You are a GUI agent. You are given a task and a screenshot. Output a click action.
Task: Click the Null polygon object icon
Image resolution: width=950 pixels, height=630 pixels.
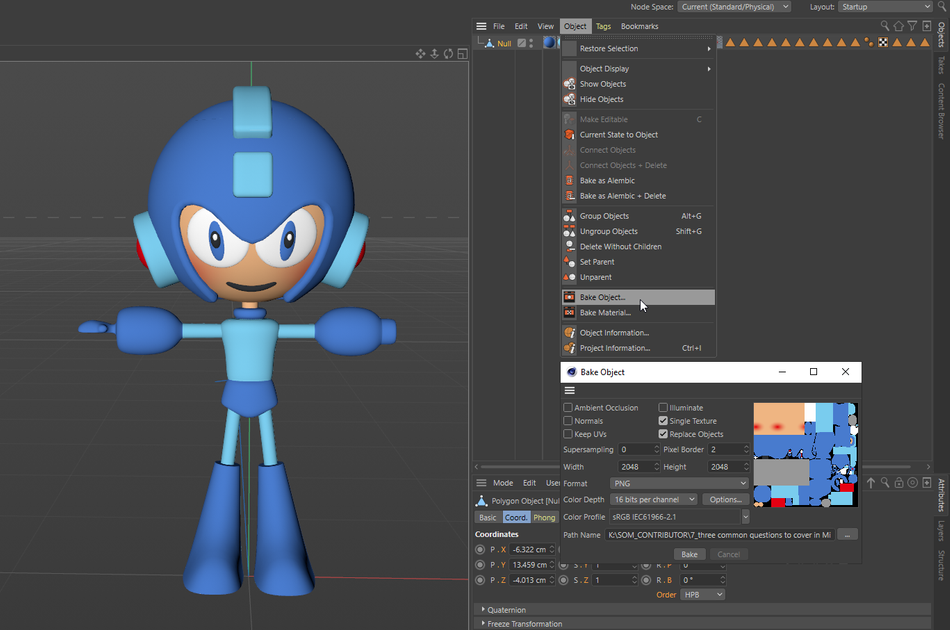(x=490, y=43)
